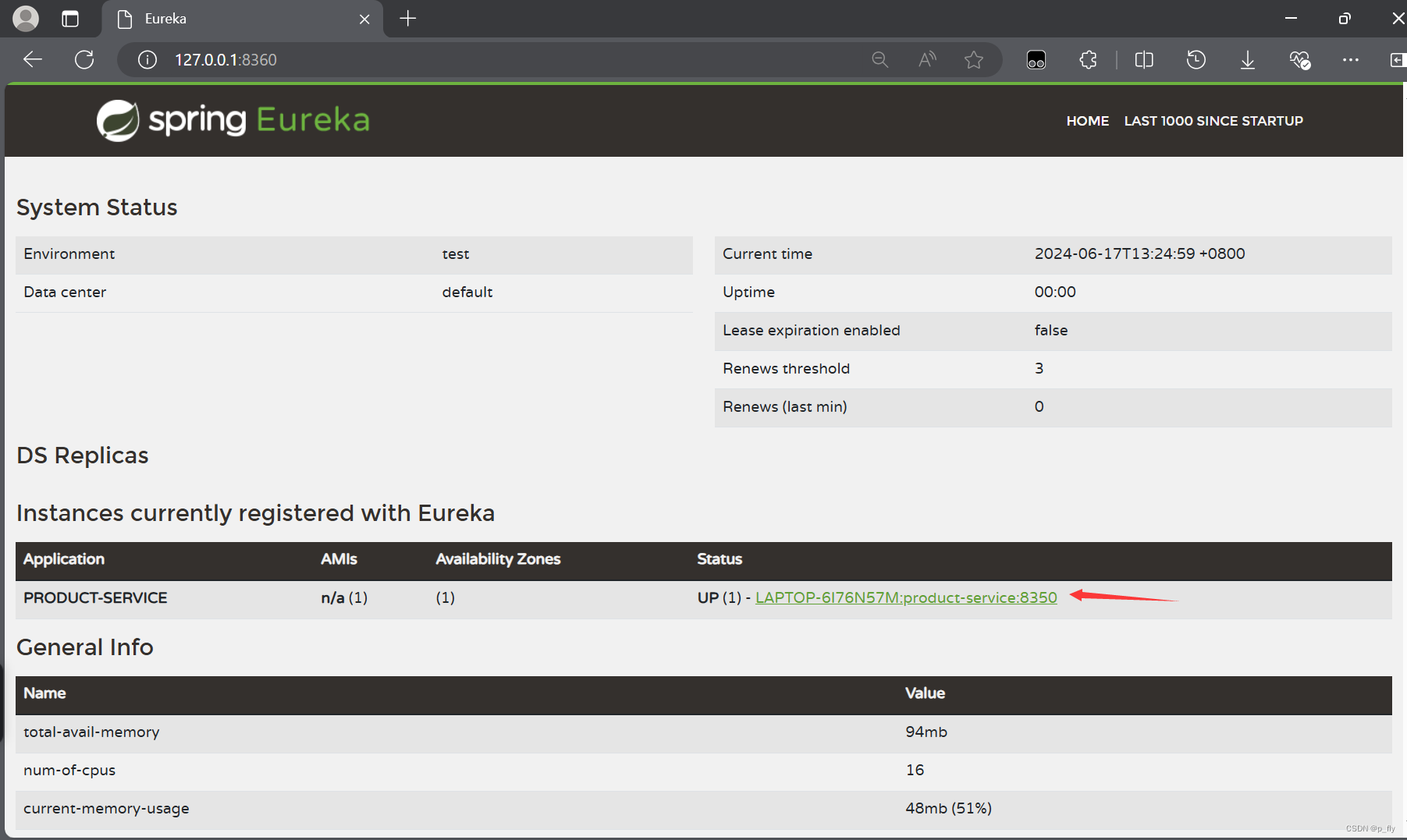The height and width of the screenshot is (840, 1407).
Task: Click num-of-cpus value 16
Action: [915, 770]
